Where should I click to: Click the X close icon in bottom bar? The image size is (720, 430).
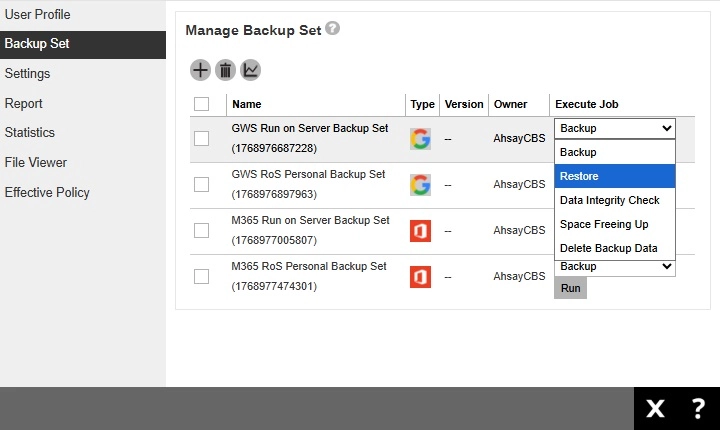coord(655,408)
